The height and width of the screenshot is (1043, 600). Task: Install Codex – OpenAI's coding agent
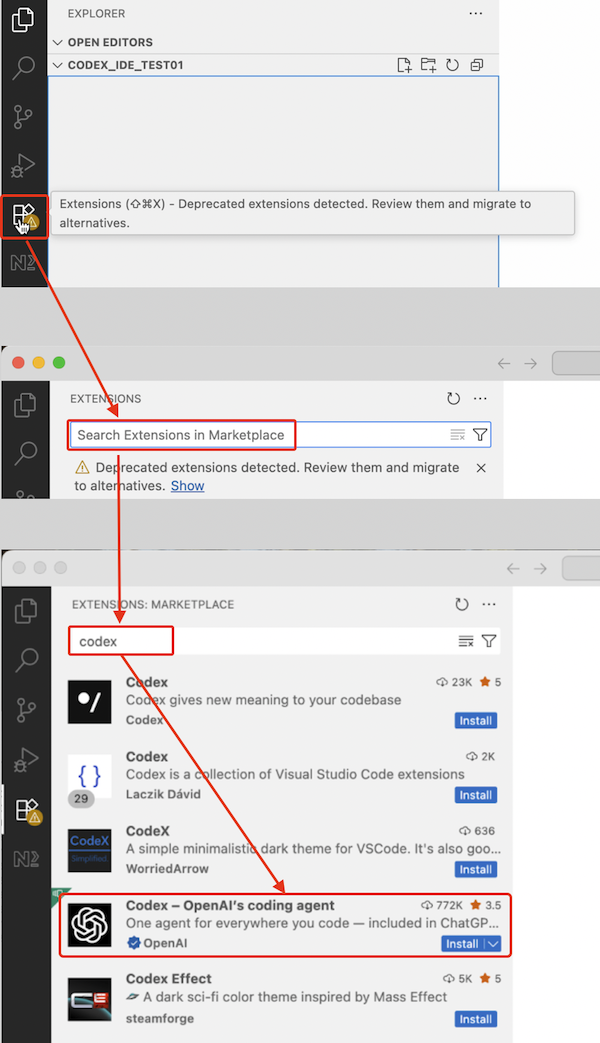point(462,944)
